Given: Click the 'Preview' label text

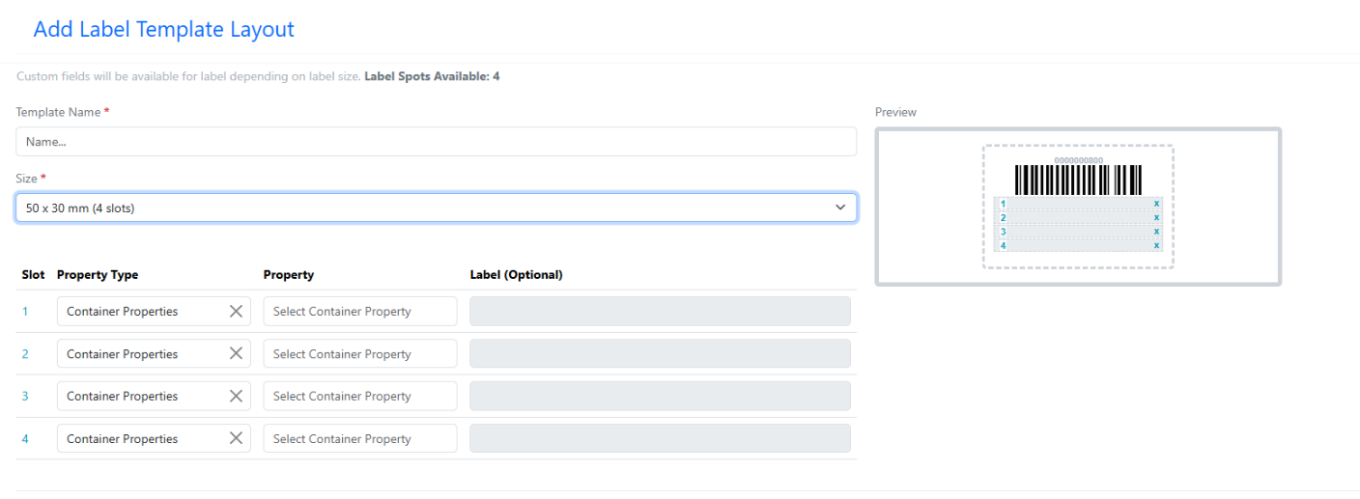Looking at the screenshot, I should 896,112.
